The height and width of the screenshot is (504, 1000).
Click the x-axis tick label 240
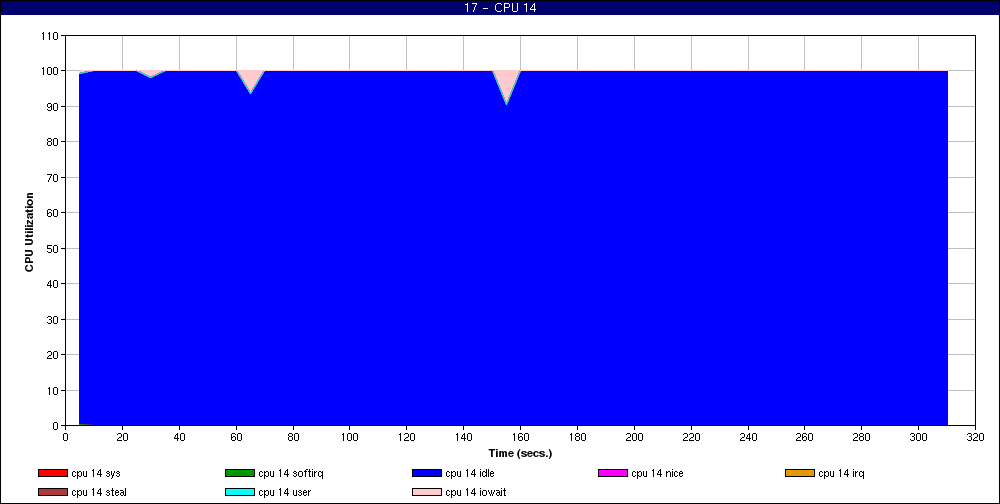(x=748, y=438)
